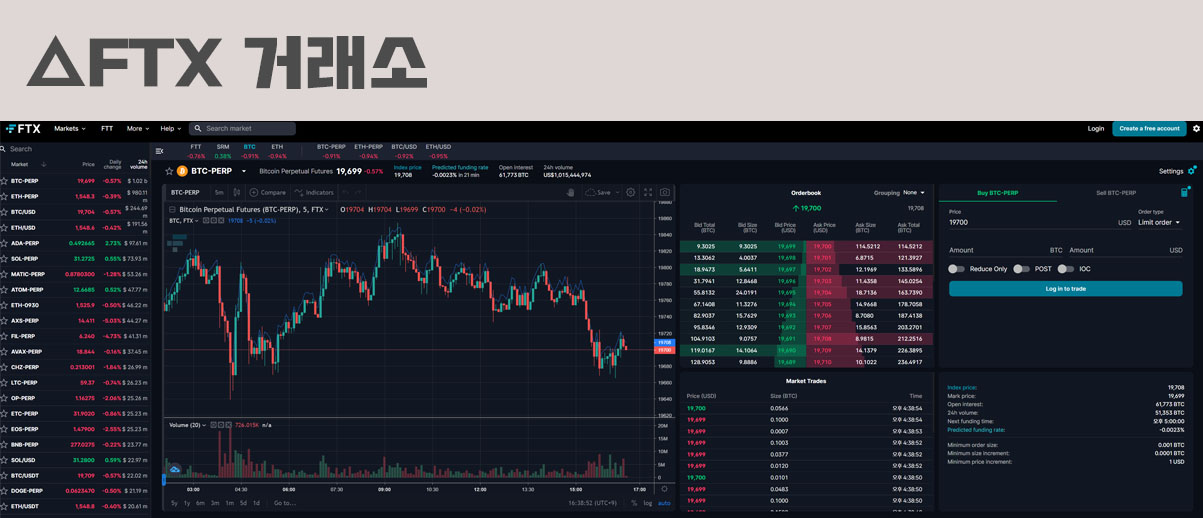Click Go to... date link
Viewport: 1203px width, 518px height.
coord(285,503)
